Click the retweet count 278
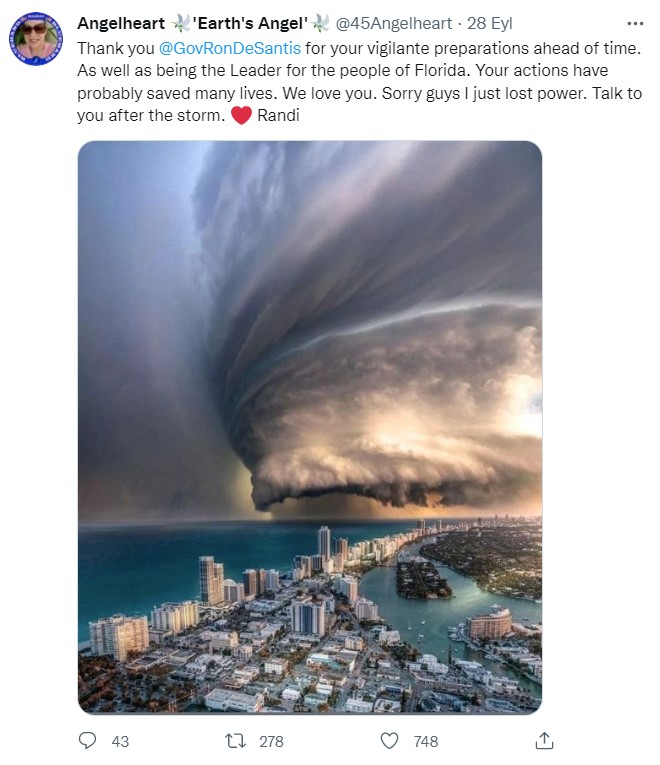Screen dimensions: 660x765 [x=271, y=742]
